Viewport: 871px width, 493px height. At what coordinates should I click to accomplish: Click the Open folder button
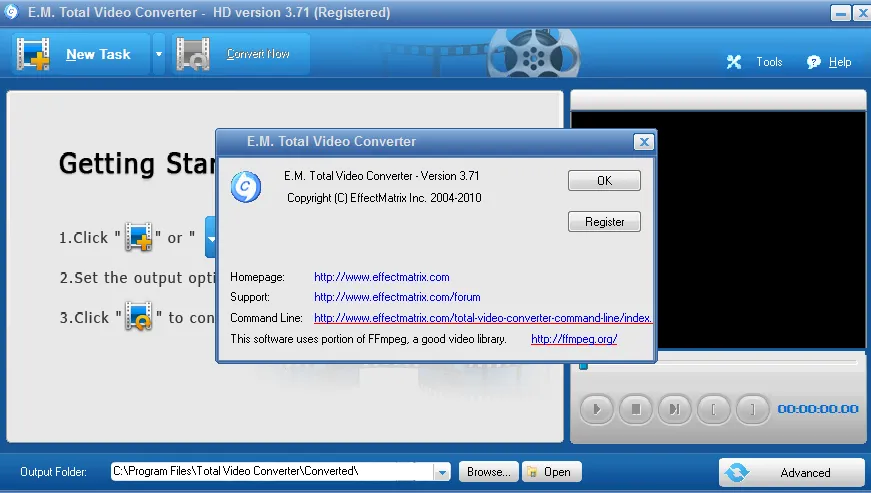[552, 472]
